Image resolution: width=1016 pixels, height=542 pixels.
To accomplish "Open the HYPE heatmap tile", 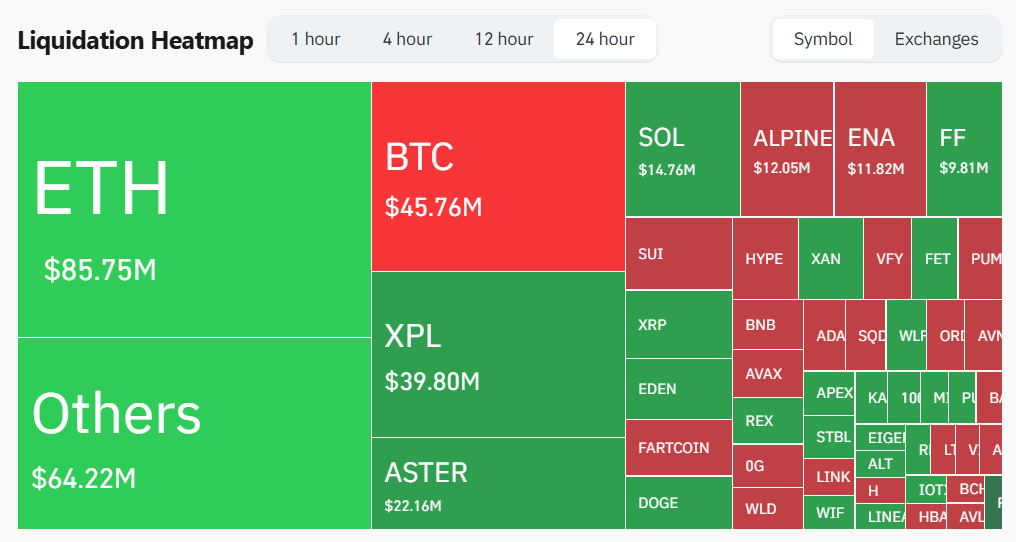I will (765, 258).
